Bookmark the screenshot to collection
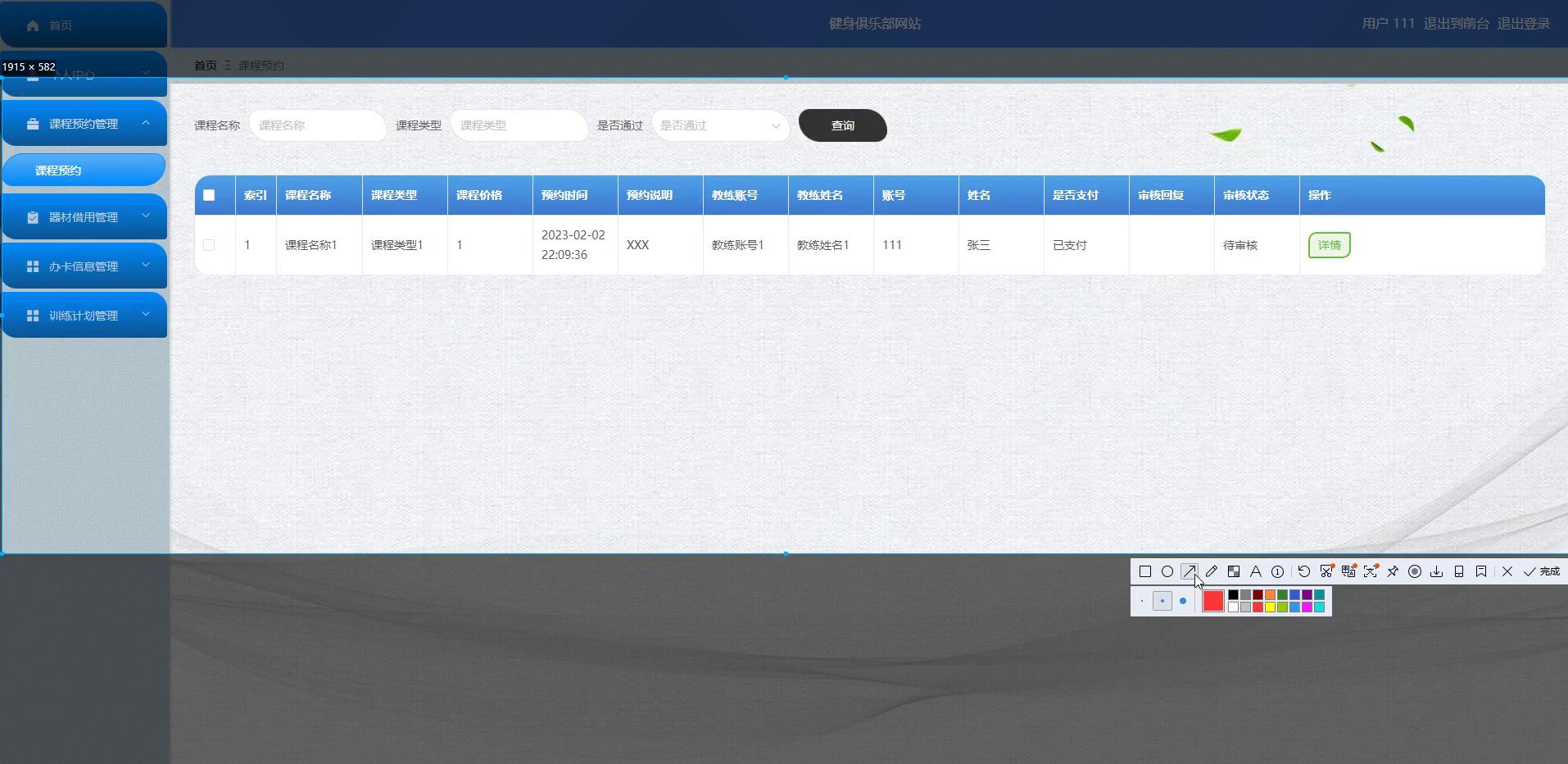Screen dimensions: 1568x764 pos(1481,571)
